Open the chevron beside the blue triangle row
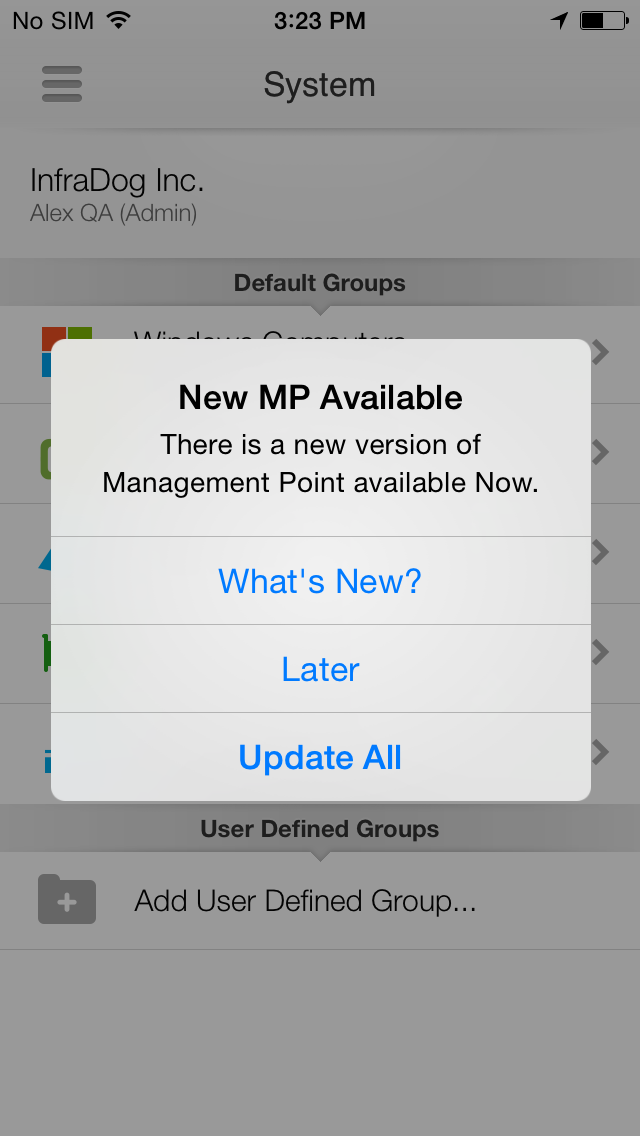Screen dimensions: 640x1136 (x=601, y=552)
